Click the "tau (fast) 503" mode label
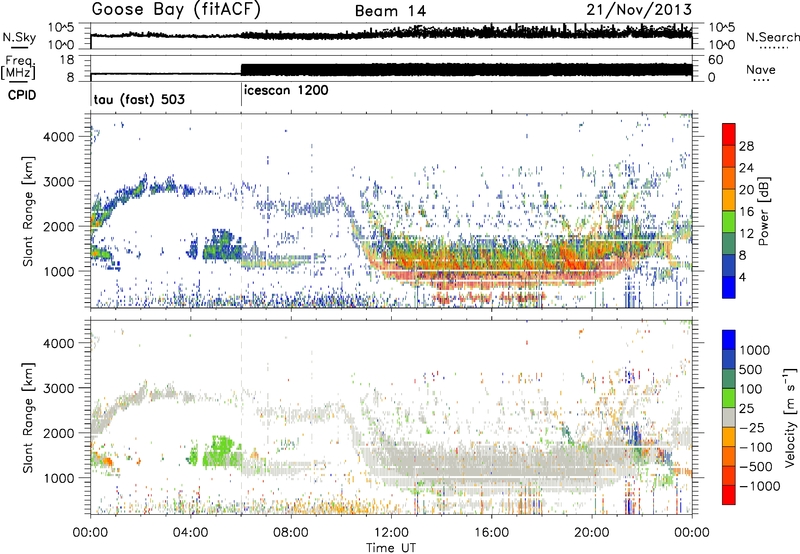This screenshot has height=554, width=800. pos(139,99)
